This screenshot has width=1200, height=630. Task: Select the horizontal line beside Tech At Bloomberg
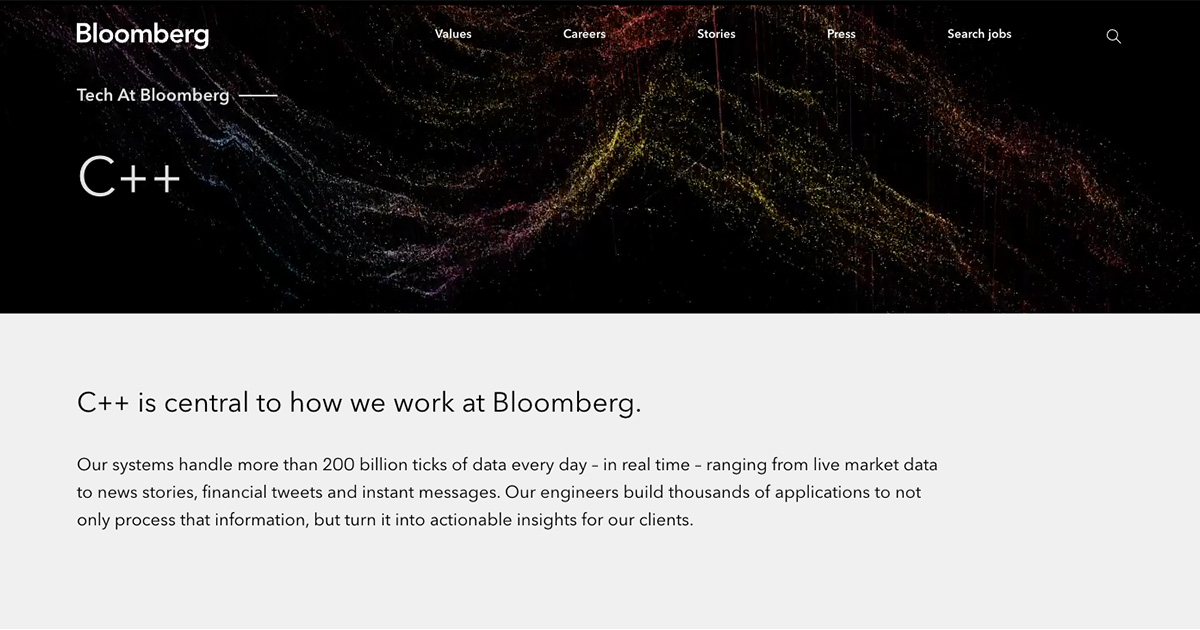click(x=258, y=96)
